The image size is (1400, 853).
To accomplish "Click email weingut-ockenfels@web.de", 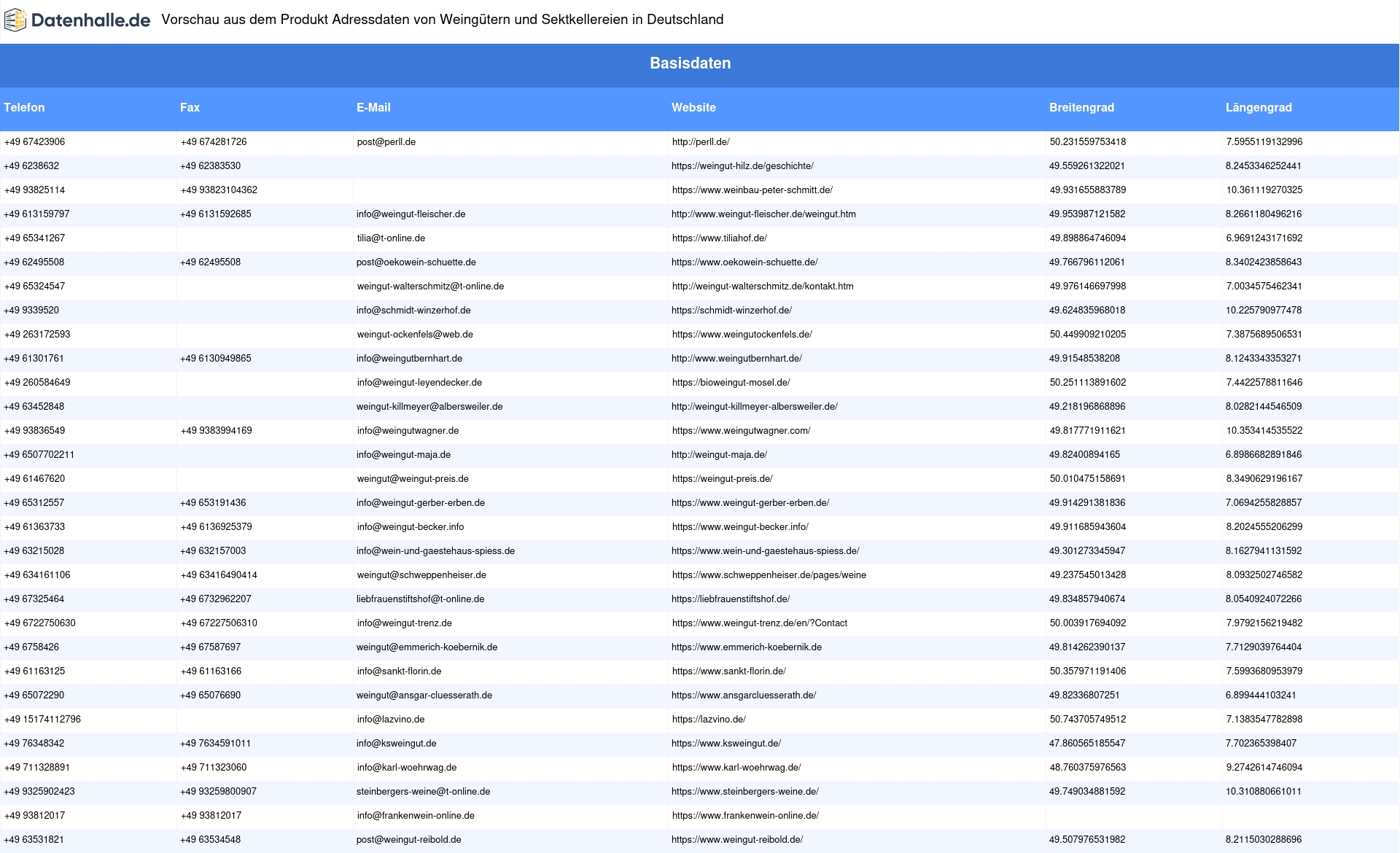I will click(x=415, y=335).
